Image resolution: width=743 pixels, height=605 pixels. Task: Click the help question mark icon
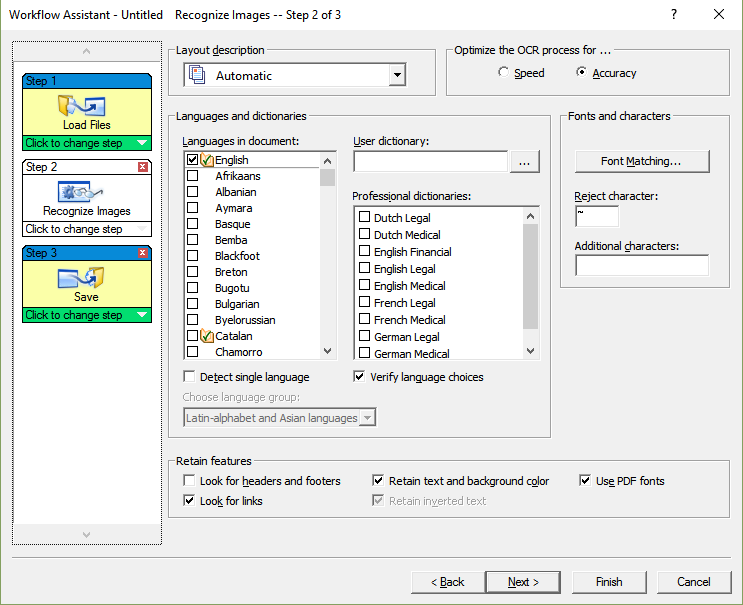point(674,14)
